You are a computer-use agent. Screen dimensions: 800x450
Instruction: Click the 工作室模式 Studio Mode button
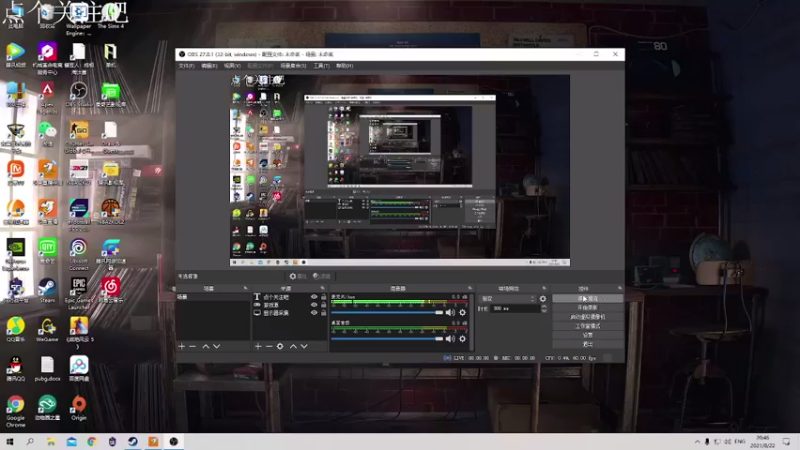pos(587,326)
